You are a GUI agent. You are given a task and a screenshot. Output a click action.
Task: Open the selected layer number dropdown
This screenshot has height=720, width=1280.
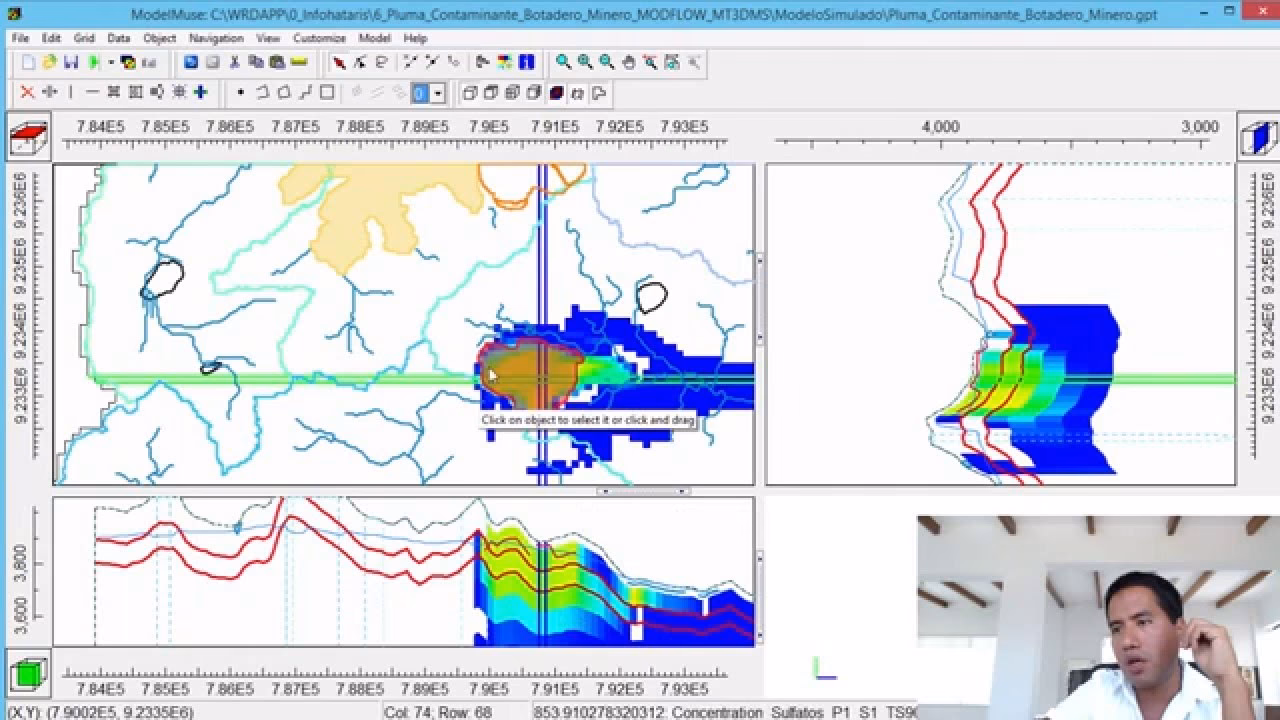pyautogui.click(x=437, y=93)
